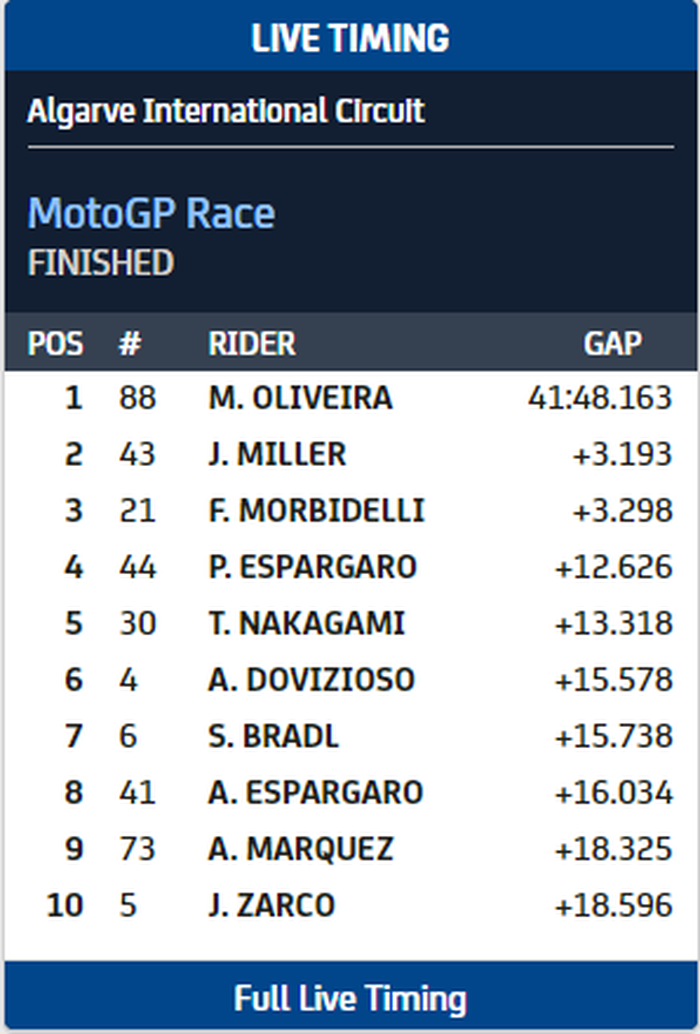This screenshot has height=1034, width=700.
Task: Open the Full Live Timing link
Action: click(350, 998)
